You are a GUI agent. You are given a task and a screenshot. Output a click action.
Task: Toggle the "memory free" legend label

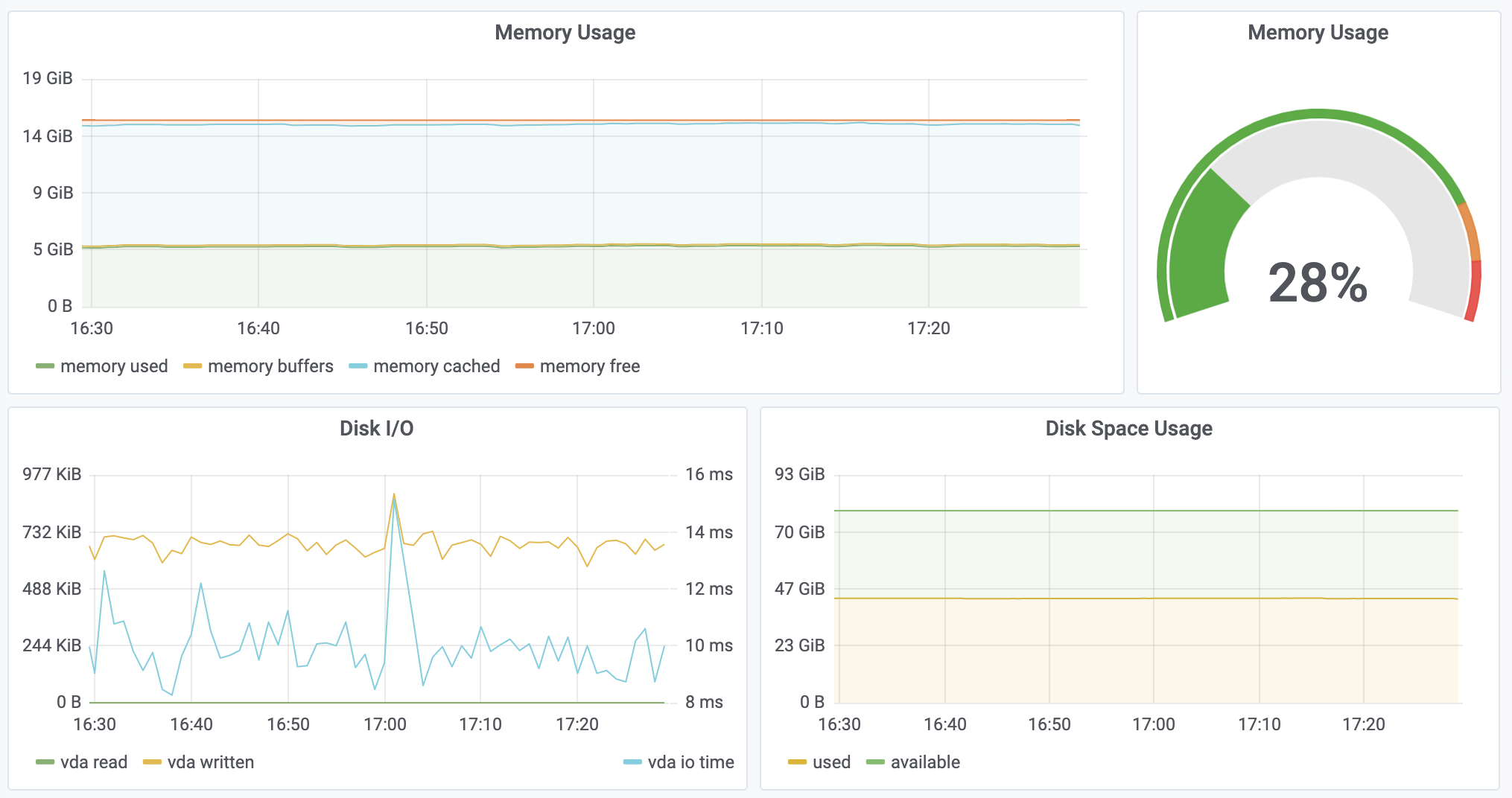coord(590,366)
